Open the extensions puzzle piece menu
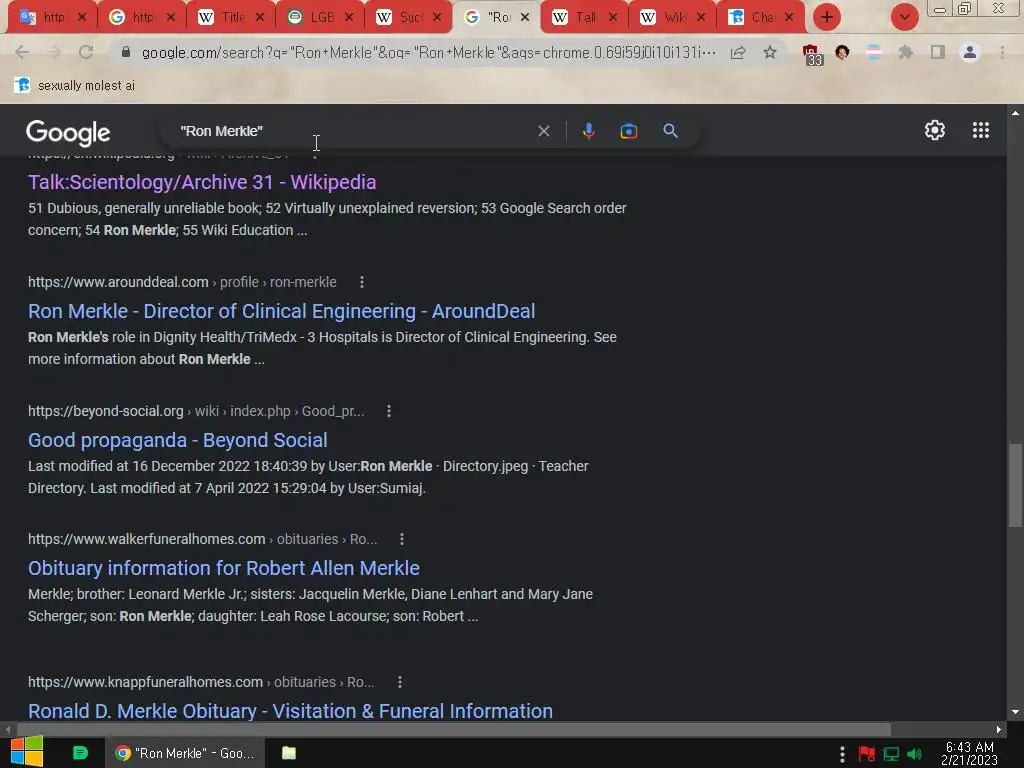Viewport: 1024px width, 768px height. (905, 52)
